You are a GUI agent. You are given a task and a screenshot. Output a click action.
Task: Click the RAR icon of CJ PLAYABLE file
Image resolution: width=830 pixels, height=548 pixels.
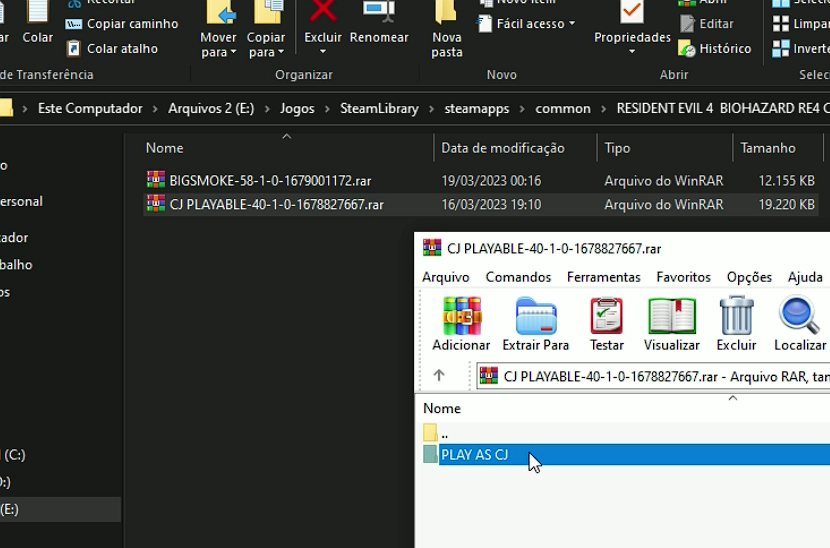156,204
